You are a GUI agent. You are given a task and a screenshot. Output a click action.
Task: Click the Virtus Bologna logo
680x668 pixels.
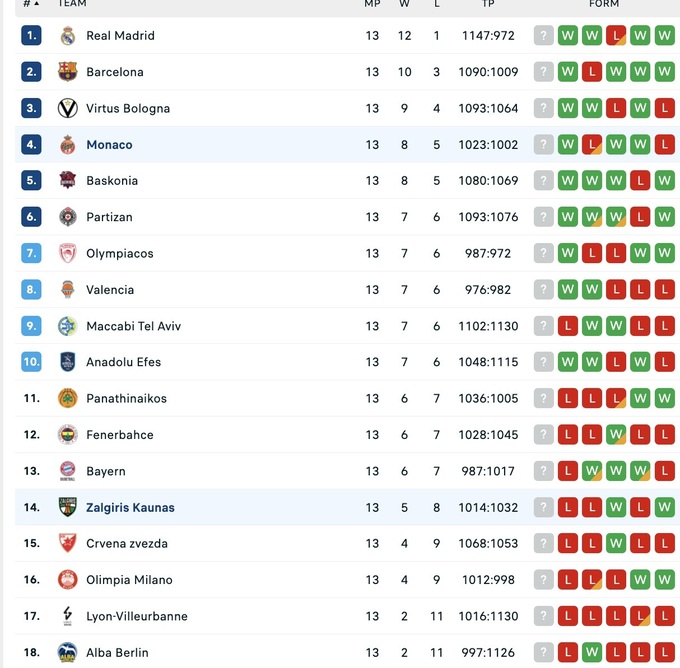point(67,108)
